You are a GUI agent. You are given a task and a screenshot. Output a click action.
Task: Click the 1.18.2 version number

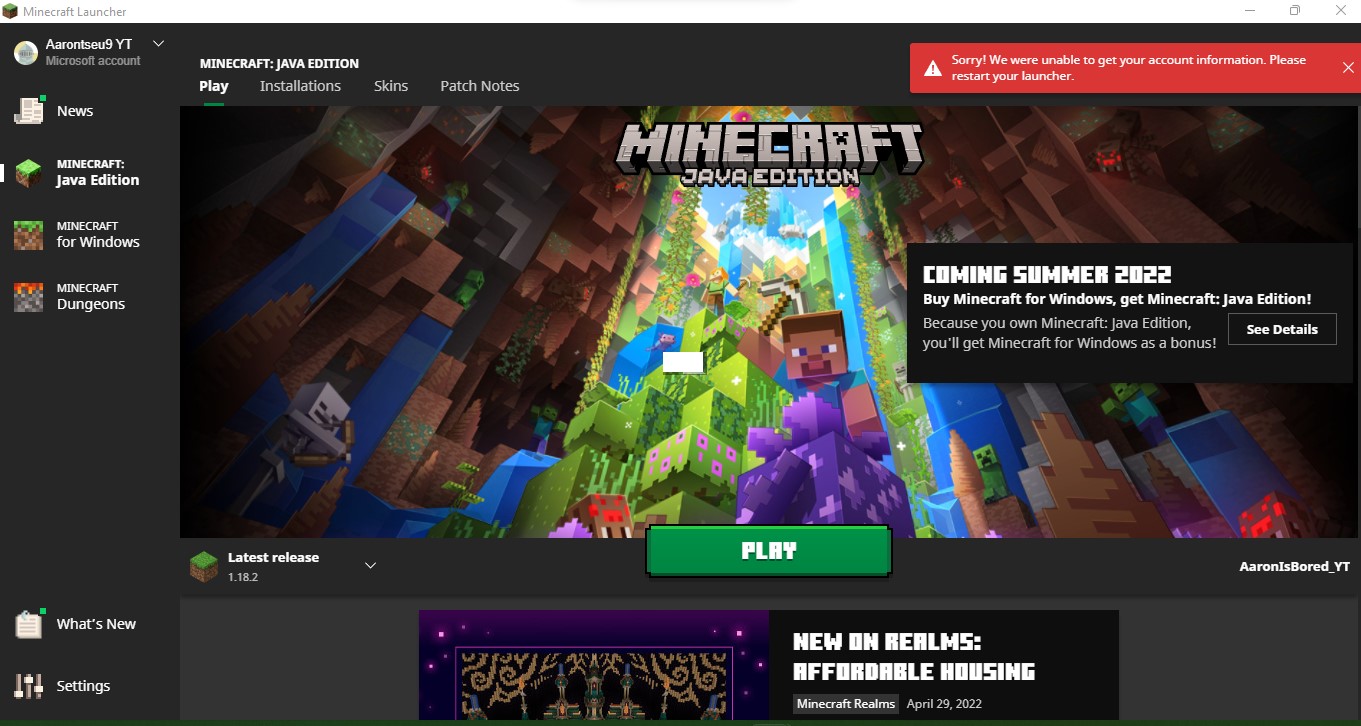243,577
